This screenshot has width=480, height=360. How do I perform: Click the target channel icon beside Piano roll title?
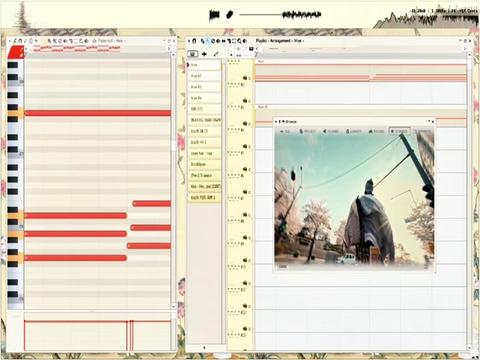click(x=94, y=41)
